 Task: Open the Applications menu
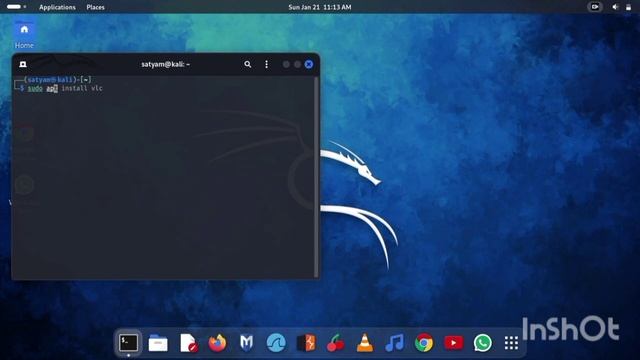57,7
